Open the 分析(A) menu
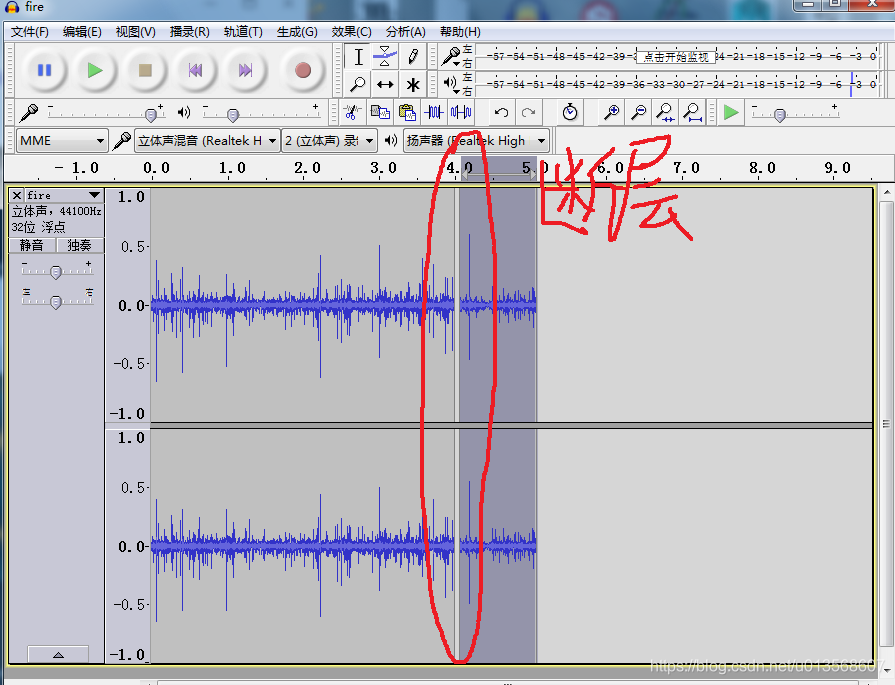This screenshot has width=895, height=685. [405, 32]
